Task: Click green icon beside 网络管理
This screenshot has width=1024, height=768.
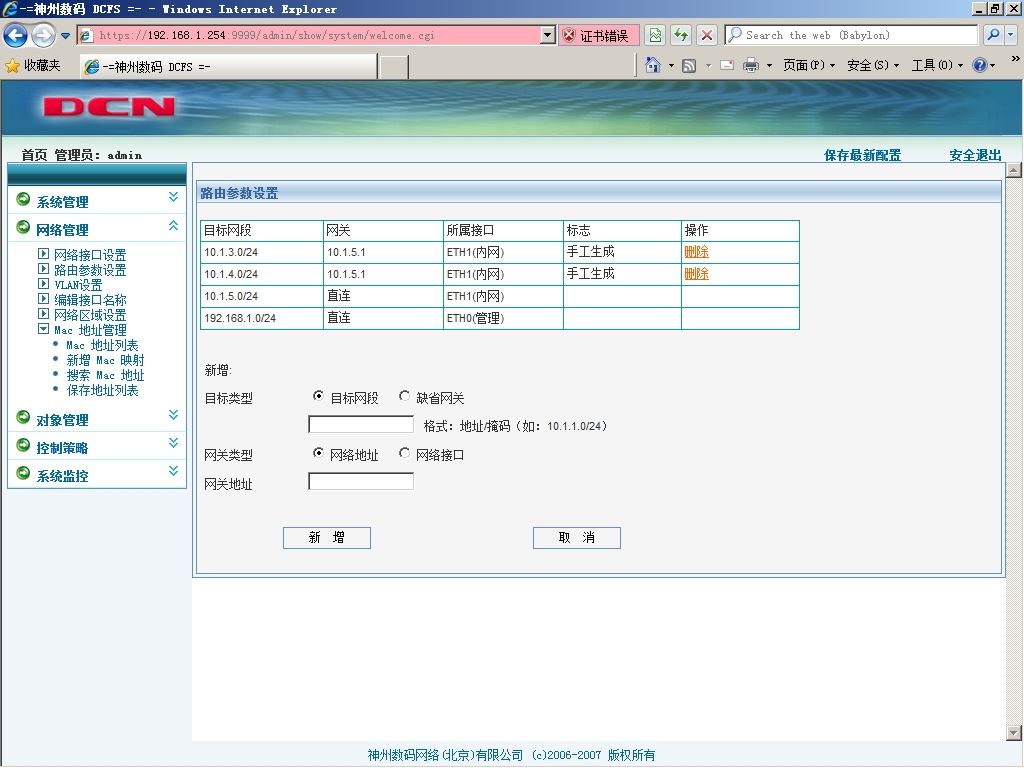Action: click(24, 227)
